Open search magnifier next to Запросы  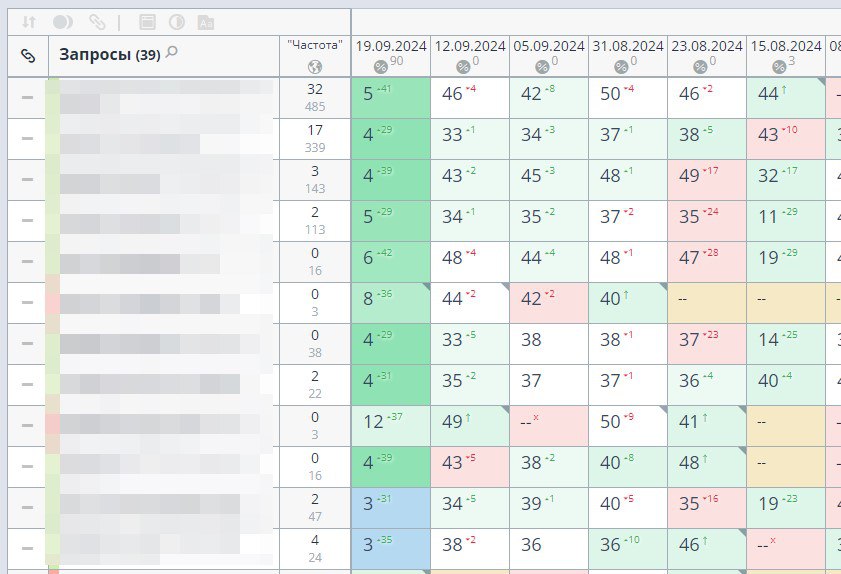point(172,52)
